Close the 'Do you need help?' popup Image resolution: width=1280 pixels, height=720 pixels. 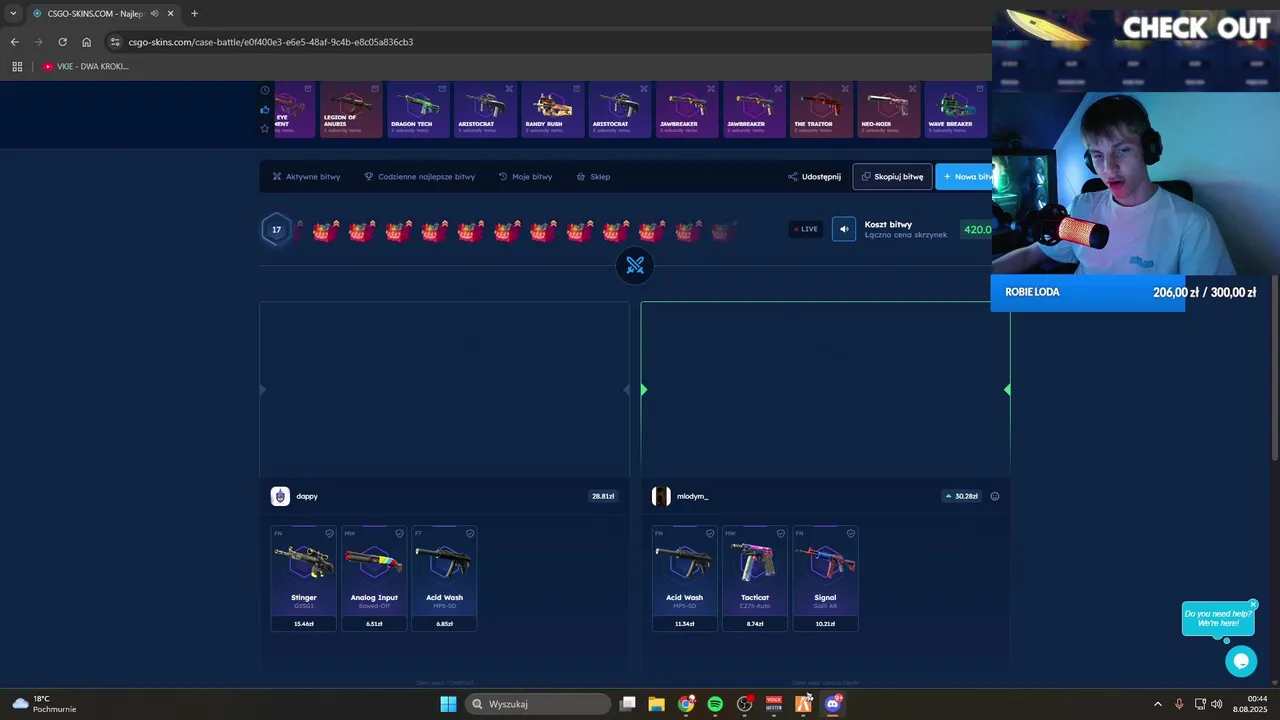1253,604
